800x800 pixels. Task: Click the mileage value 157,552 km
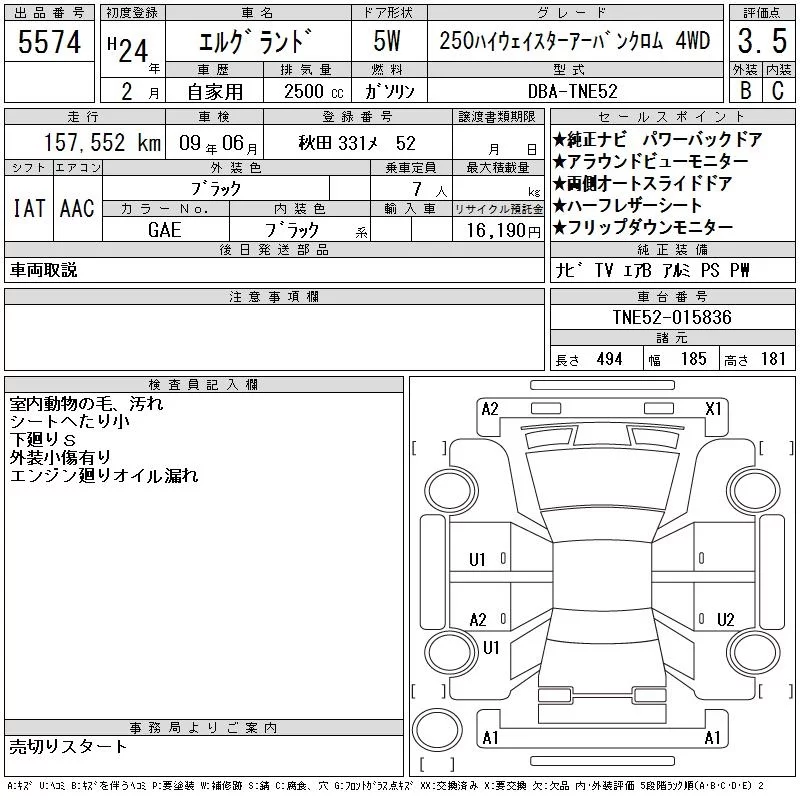click(x=102, y=143)
